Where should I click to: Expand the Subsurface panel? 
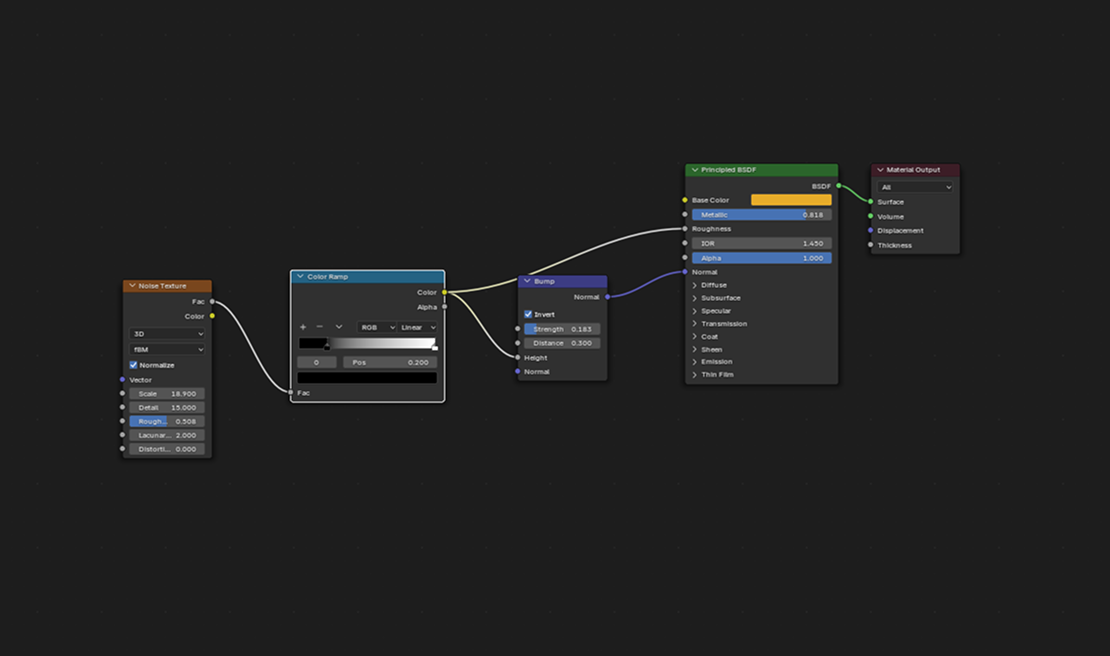[x=695, y=298]
